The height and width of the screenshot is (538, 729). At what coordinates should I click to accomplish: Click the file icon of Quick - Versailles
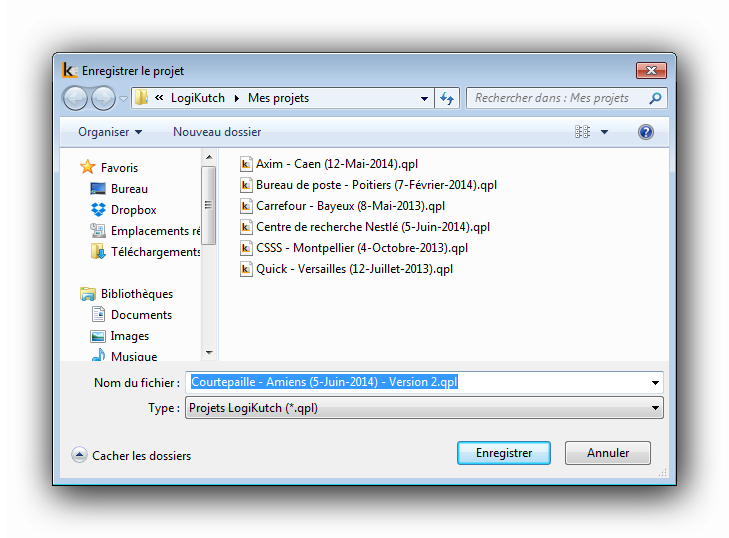click(x=246, y=269)
